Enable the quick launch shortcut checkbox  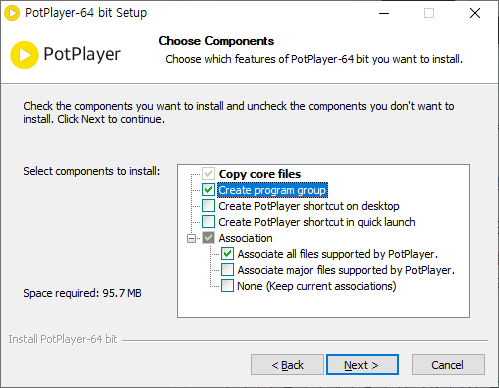(x=208, y=222)
